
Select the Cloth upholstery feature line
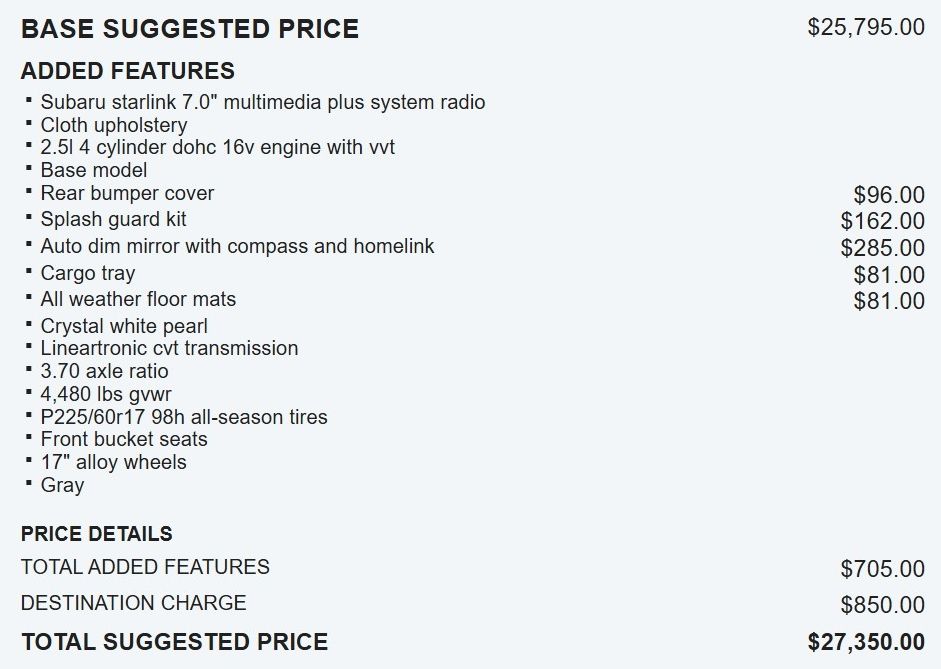pyautogui.click(x=113, y=125)
